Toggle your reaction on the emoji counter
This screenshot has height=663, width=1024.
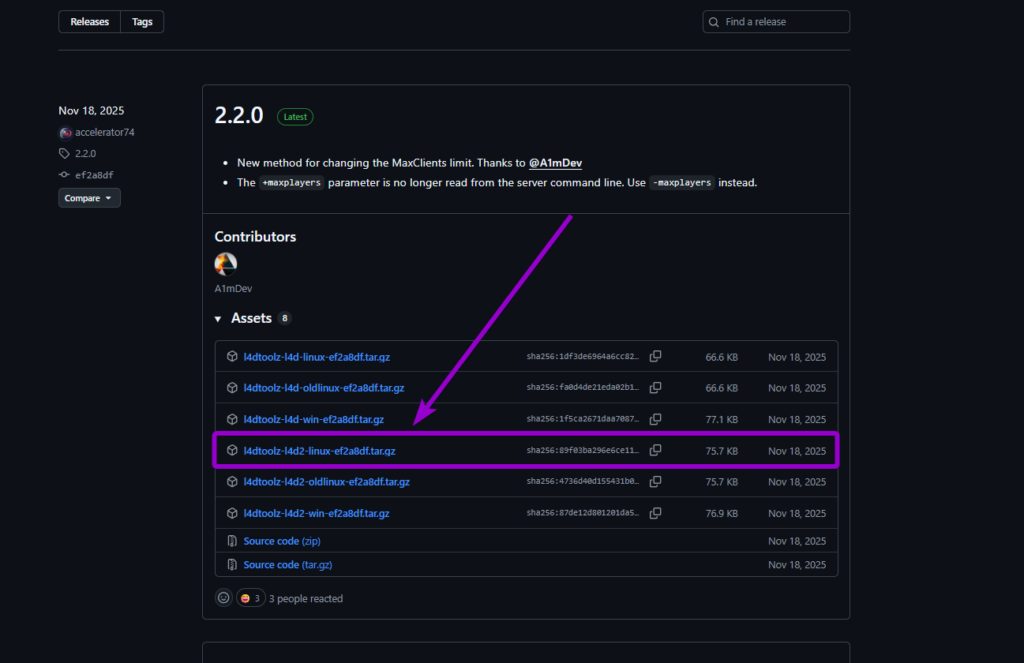(250, 597)
